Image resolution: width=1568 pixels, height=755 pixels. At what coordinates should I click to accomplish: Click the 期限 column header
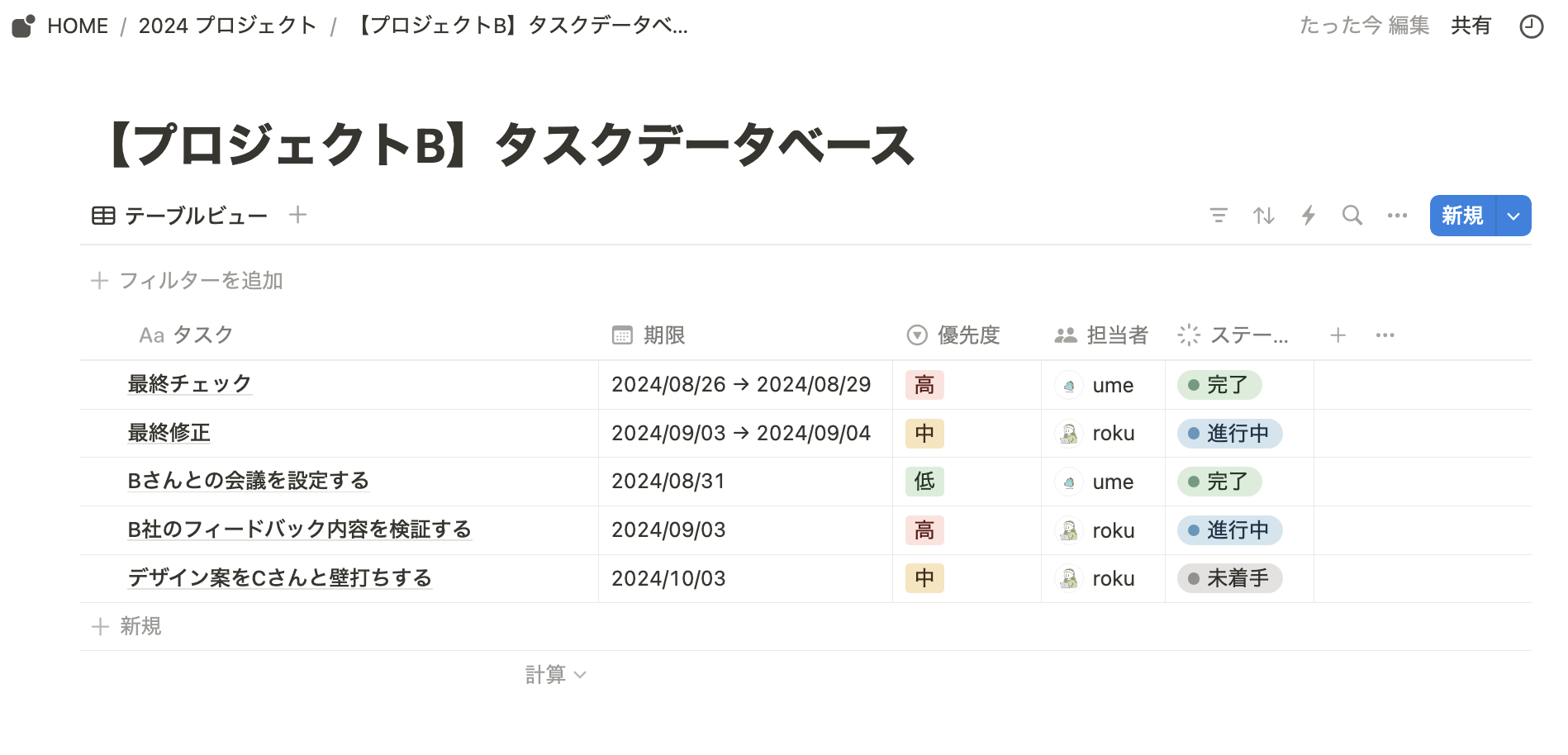pos(649,335)
